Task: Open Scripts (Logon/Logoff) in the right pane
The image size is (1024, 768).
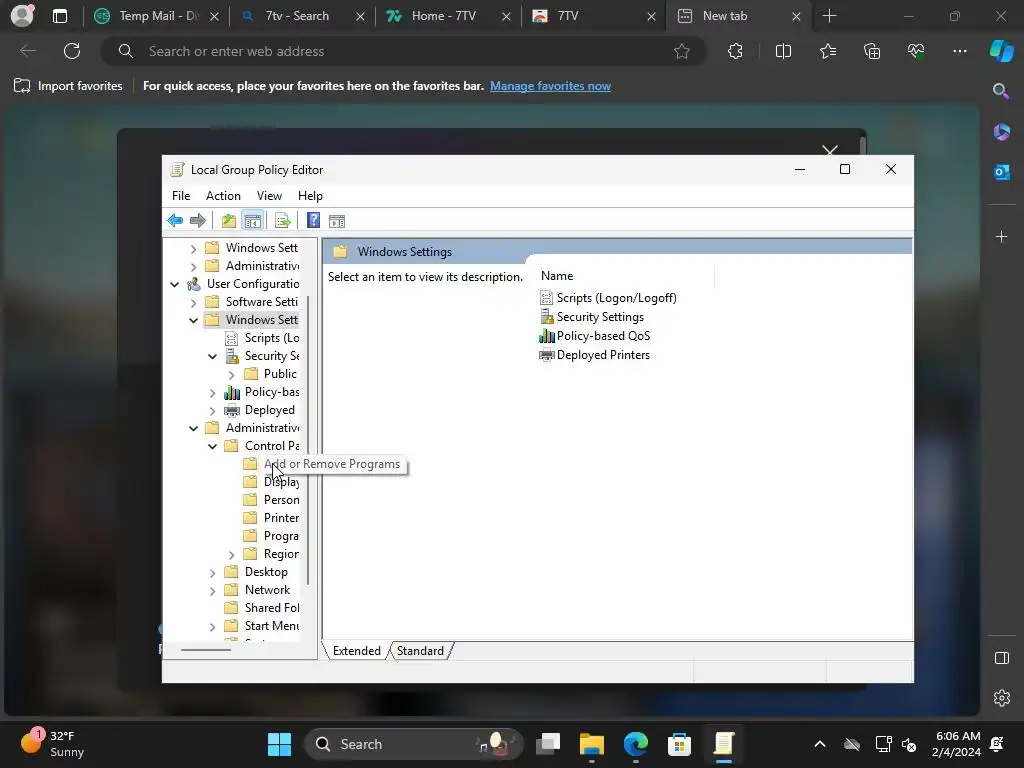Action: (x=608, y=298)
